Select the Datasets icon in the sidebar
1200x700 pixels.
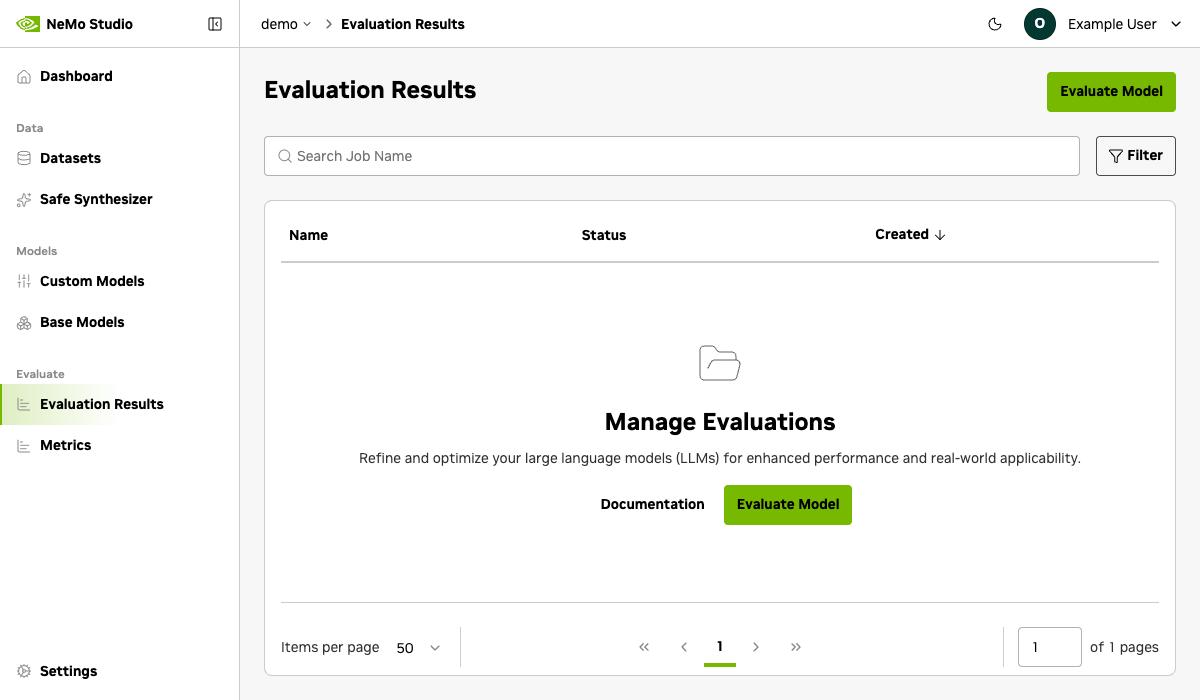pos(23,158)
